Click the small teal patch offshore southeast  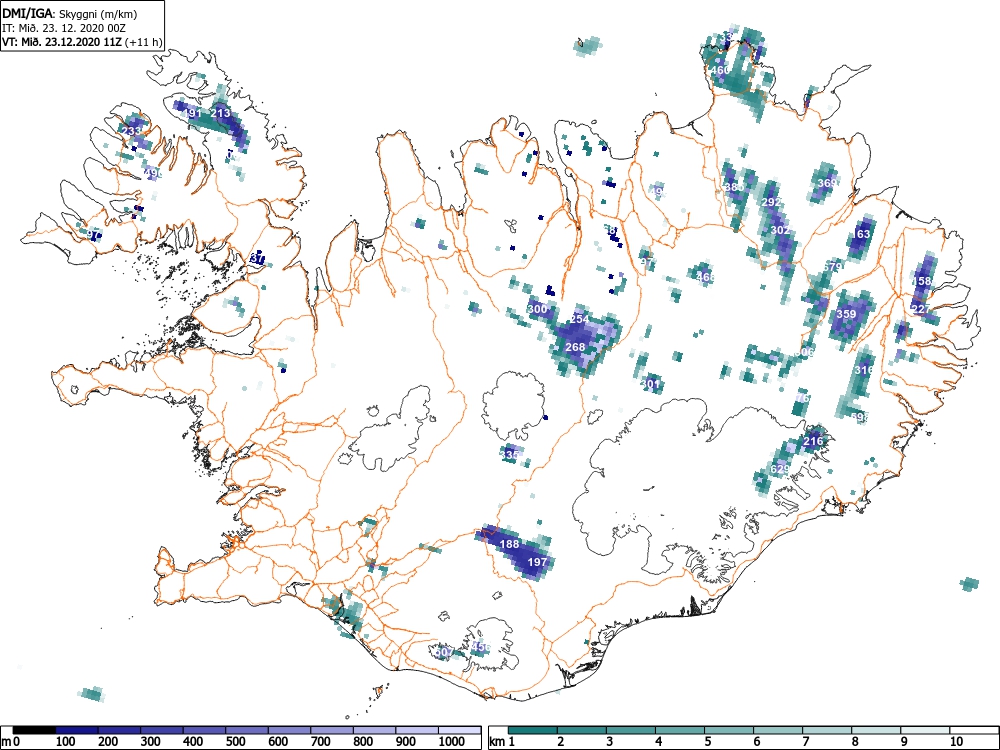pyautogui.click(x=969, y=584)
